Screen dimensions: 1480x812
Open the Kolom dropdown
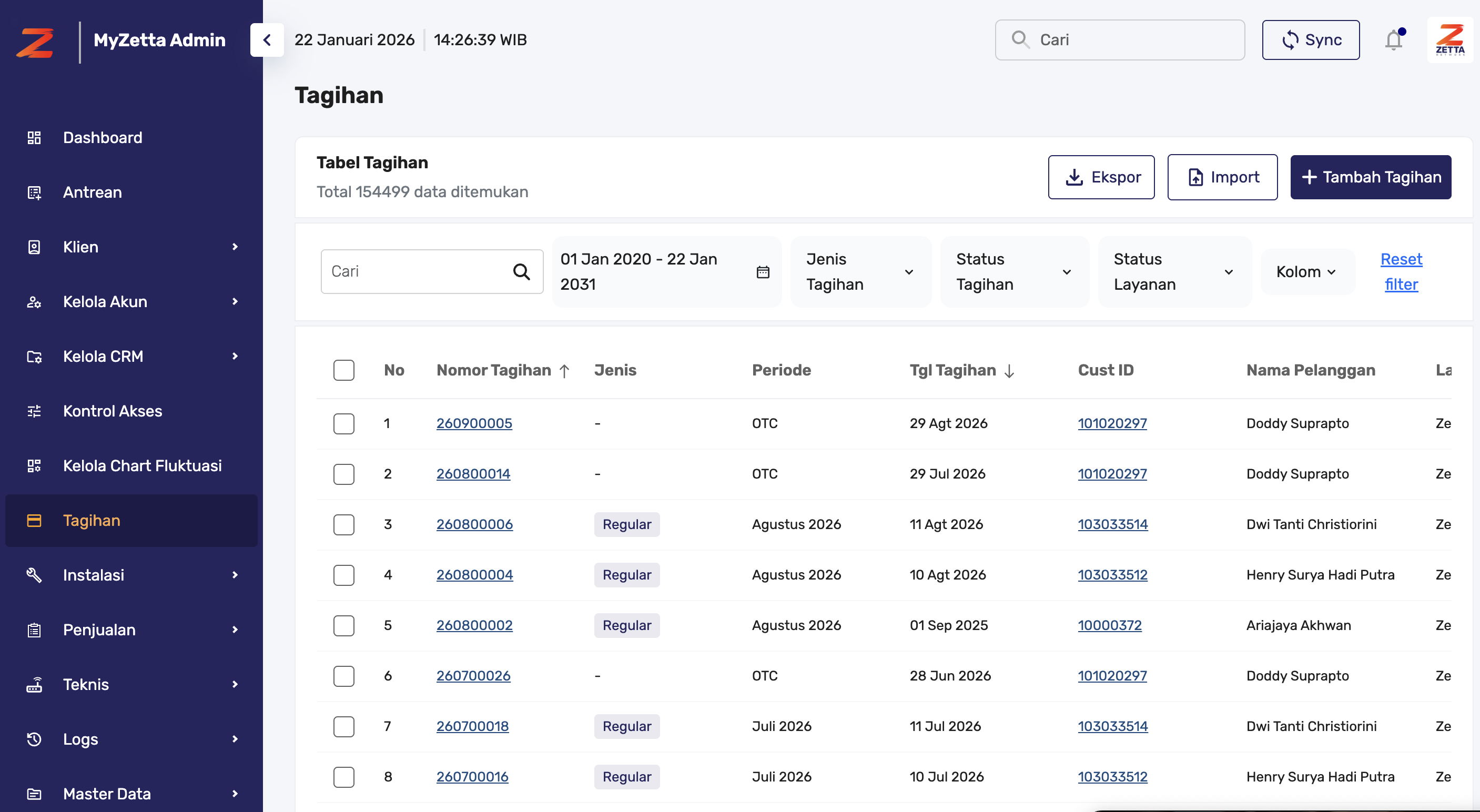pyautogui.click(x=1306, y=271)
